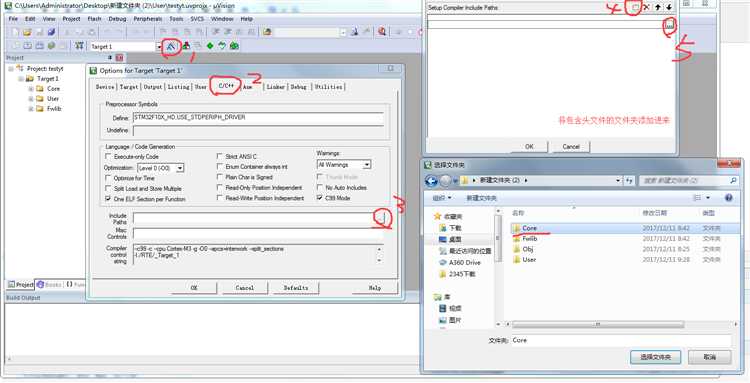Click the Back arrow in folder dialog
This screenshot has height=383, width=750.
(431, 181)
